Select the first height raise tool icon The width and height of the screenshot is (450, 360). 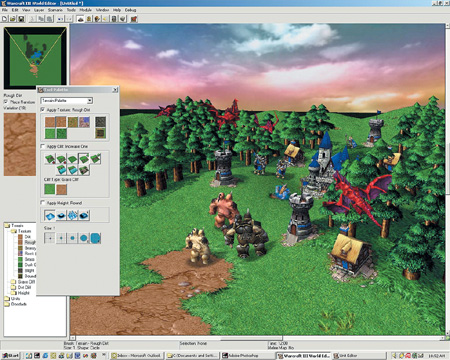[x=50, y=215]
